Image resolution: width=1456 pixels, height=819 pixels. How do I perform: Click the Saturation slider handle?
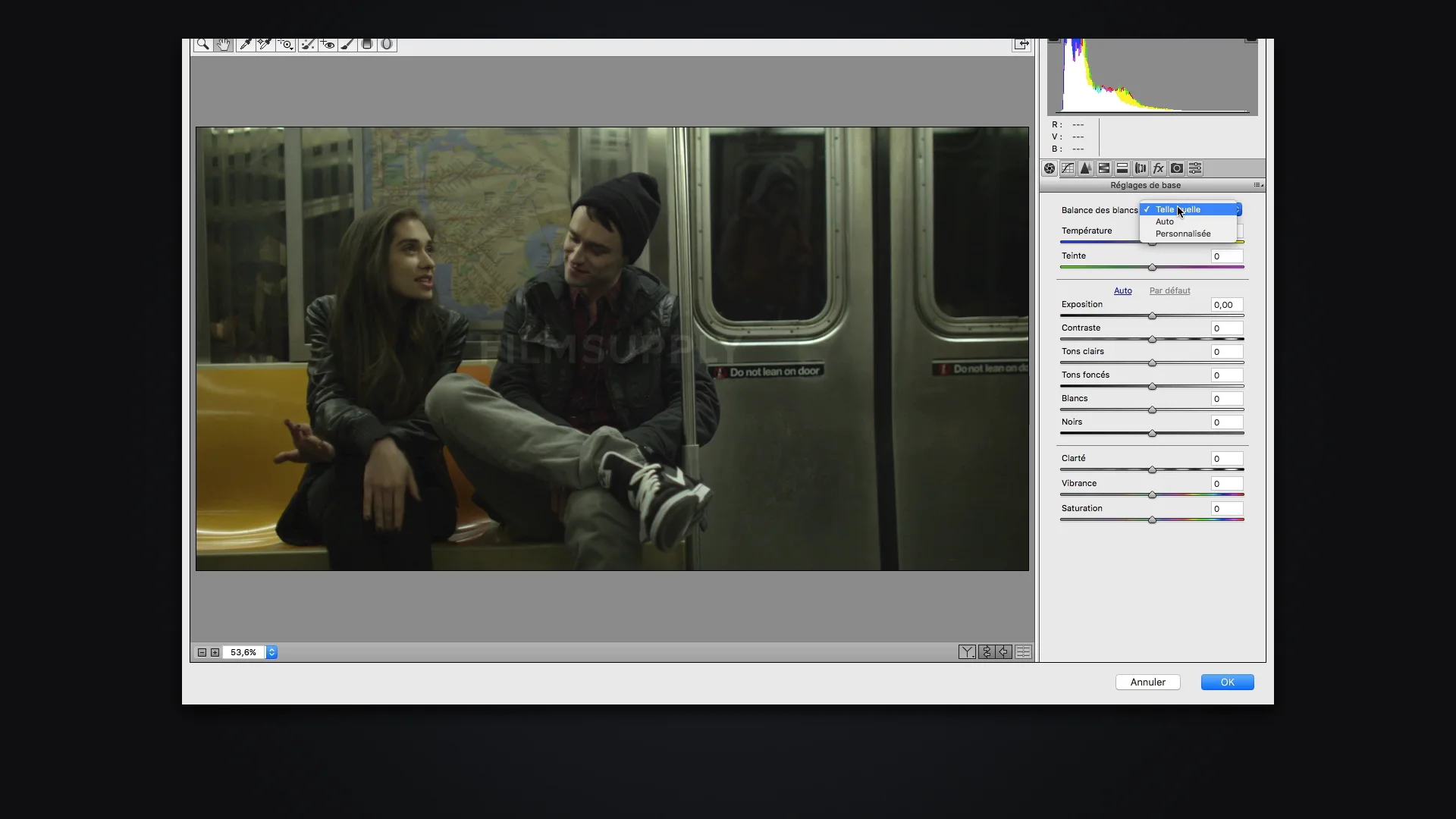point(1152,520)
